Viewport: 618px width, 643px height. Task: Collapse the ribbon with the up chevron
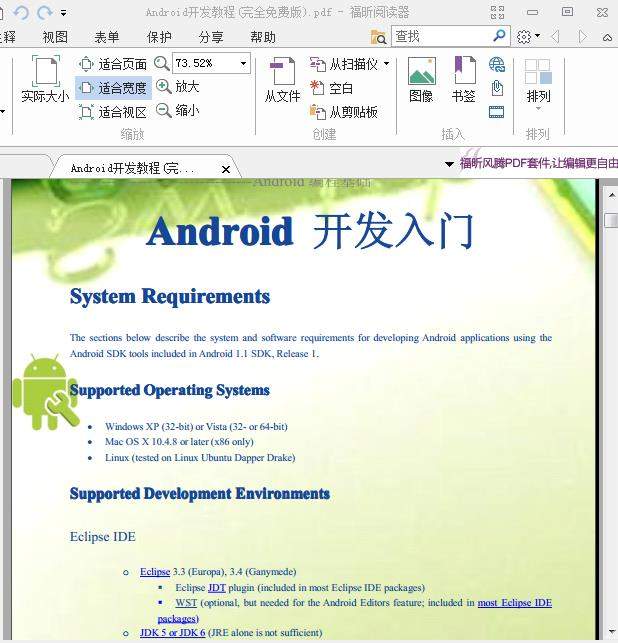[x=608, y=38]
